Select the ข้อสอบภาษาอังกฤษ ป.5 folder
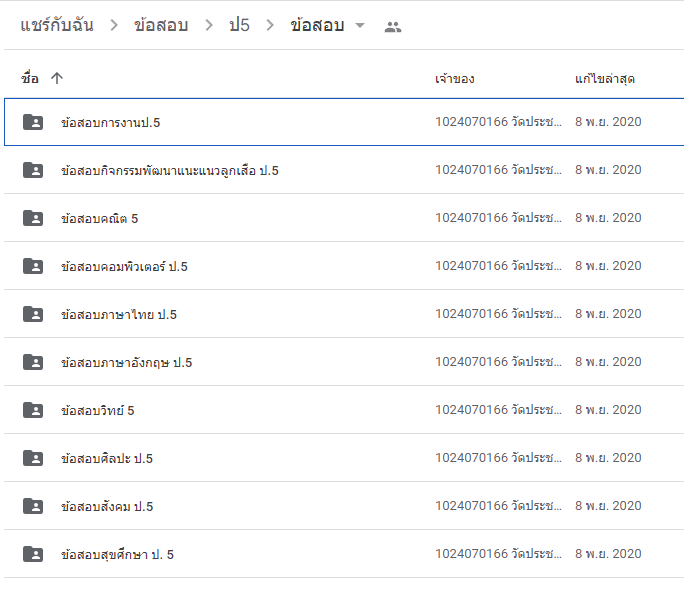 tap(126, 362)
